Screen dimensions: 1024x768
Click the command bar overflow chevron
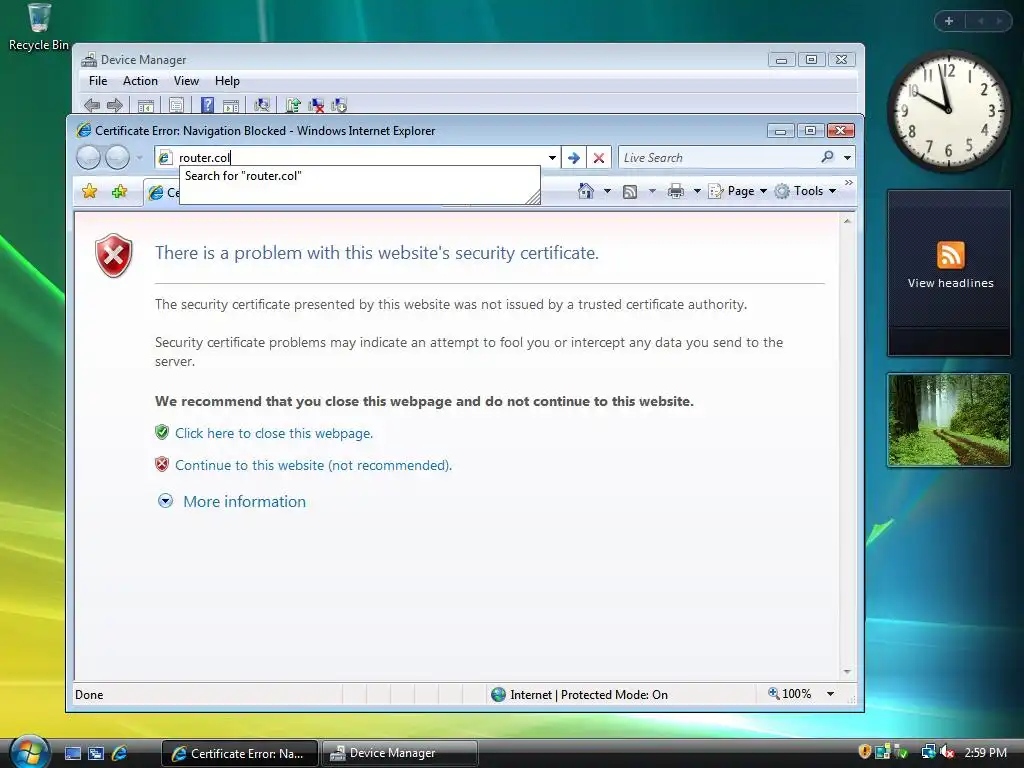point(848,183)
